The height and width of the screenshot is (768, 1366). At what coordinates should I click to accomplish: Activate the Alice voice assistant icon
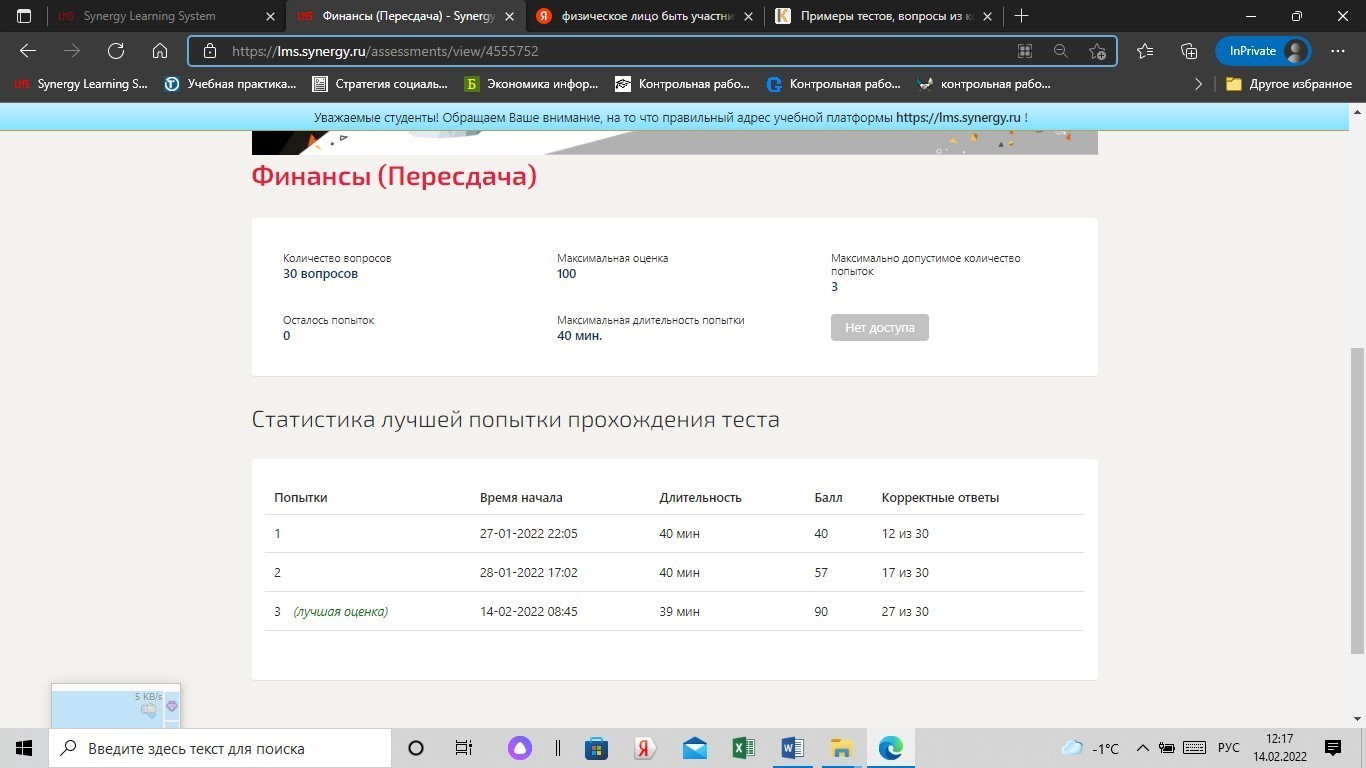pyautogui.click(x=519, y=748)
